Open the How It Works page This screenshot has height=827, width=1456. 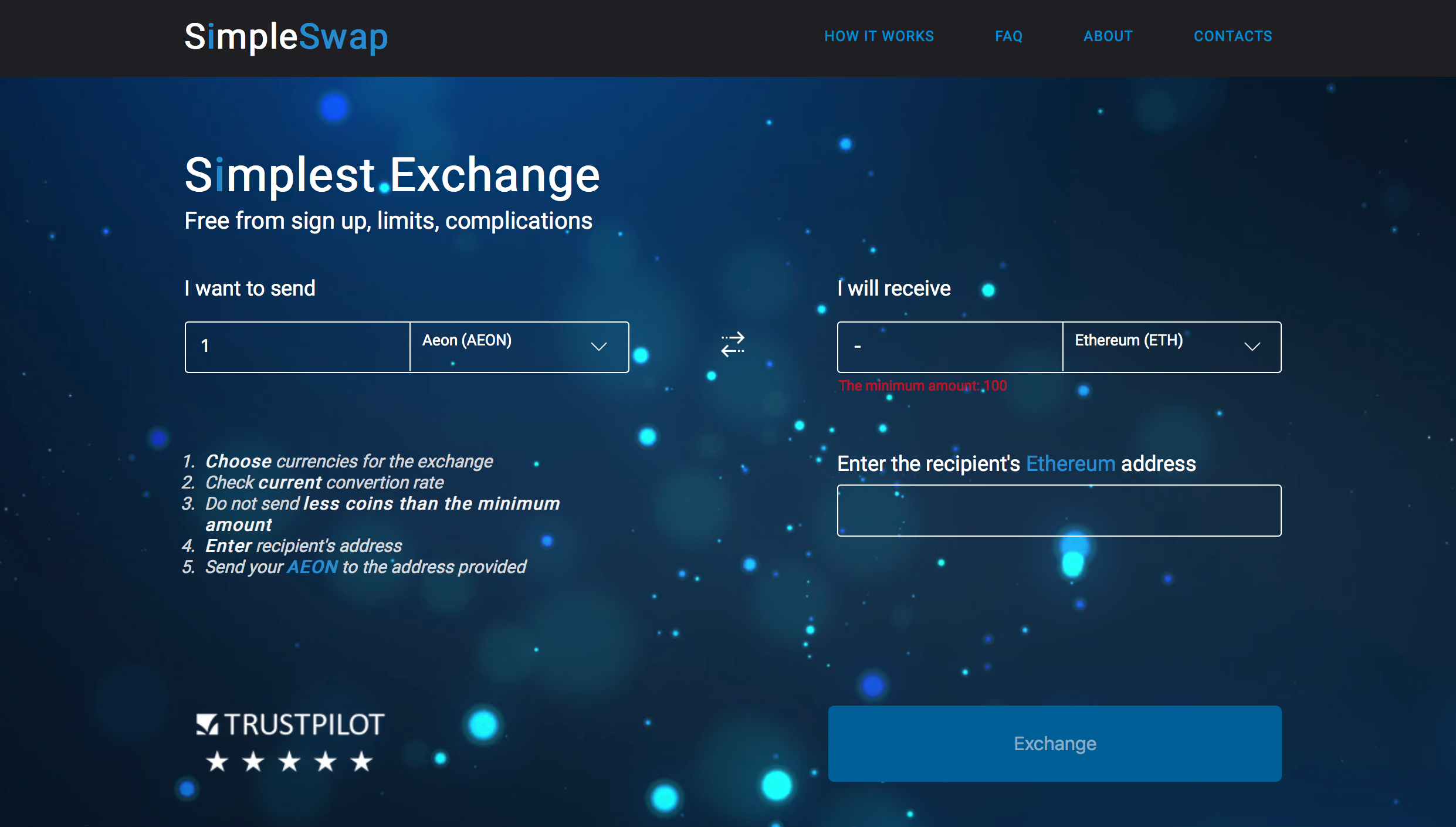879,36
